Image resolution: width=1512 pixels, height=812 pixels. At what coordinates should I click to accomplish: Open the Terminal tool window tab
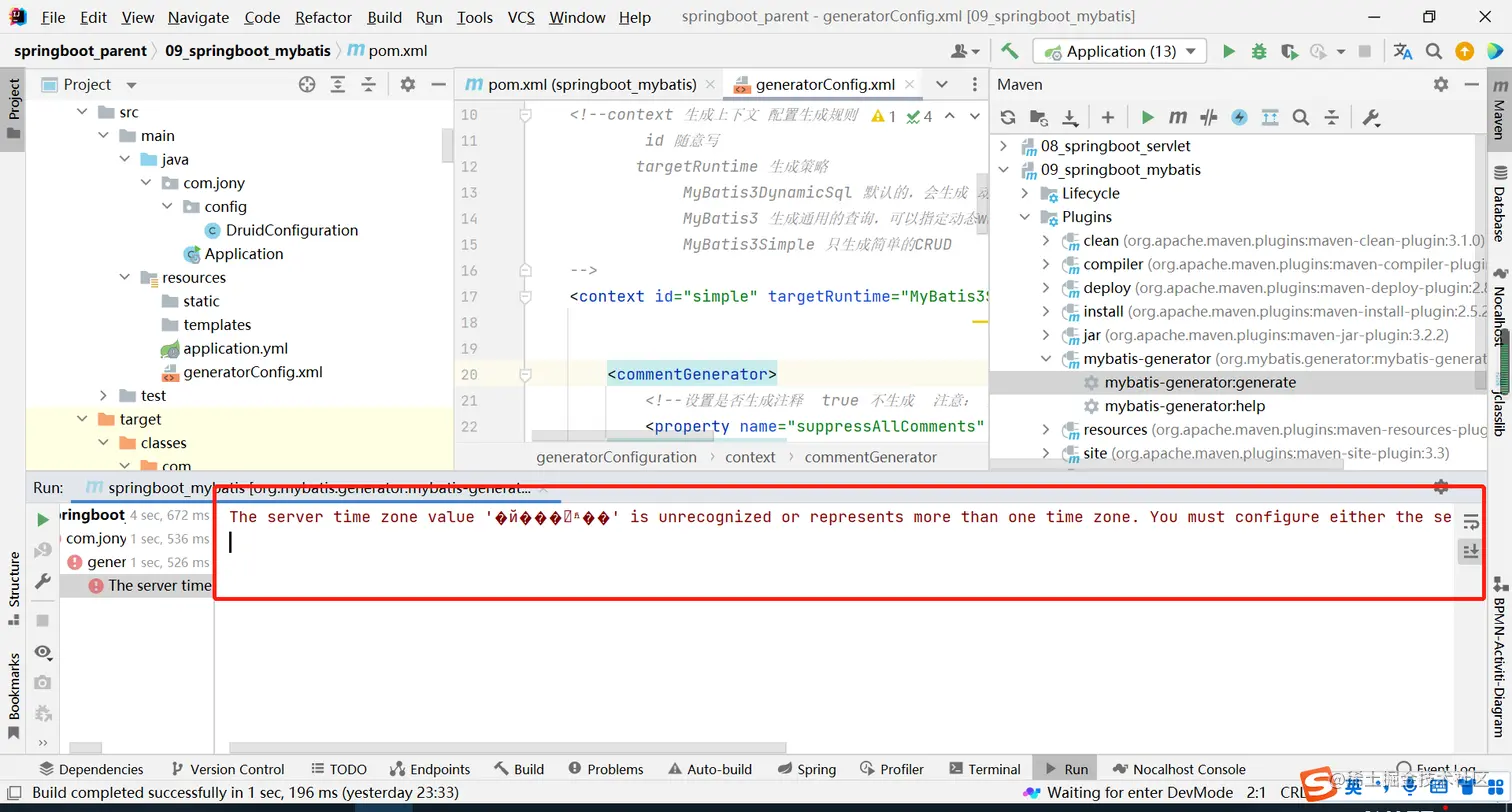click(984, 769)
